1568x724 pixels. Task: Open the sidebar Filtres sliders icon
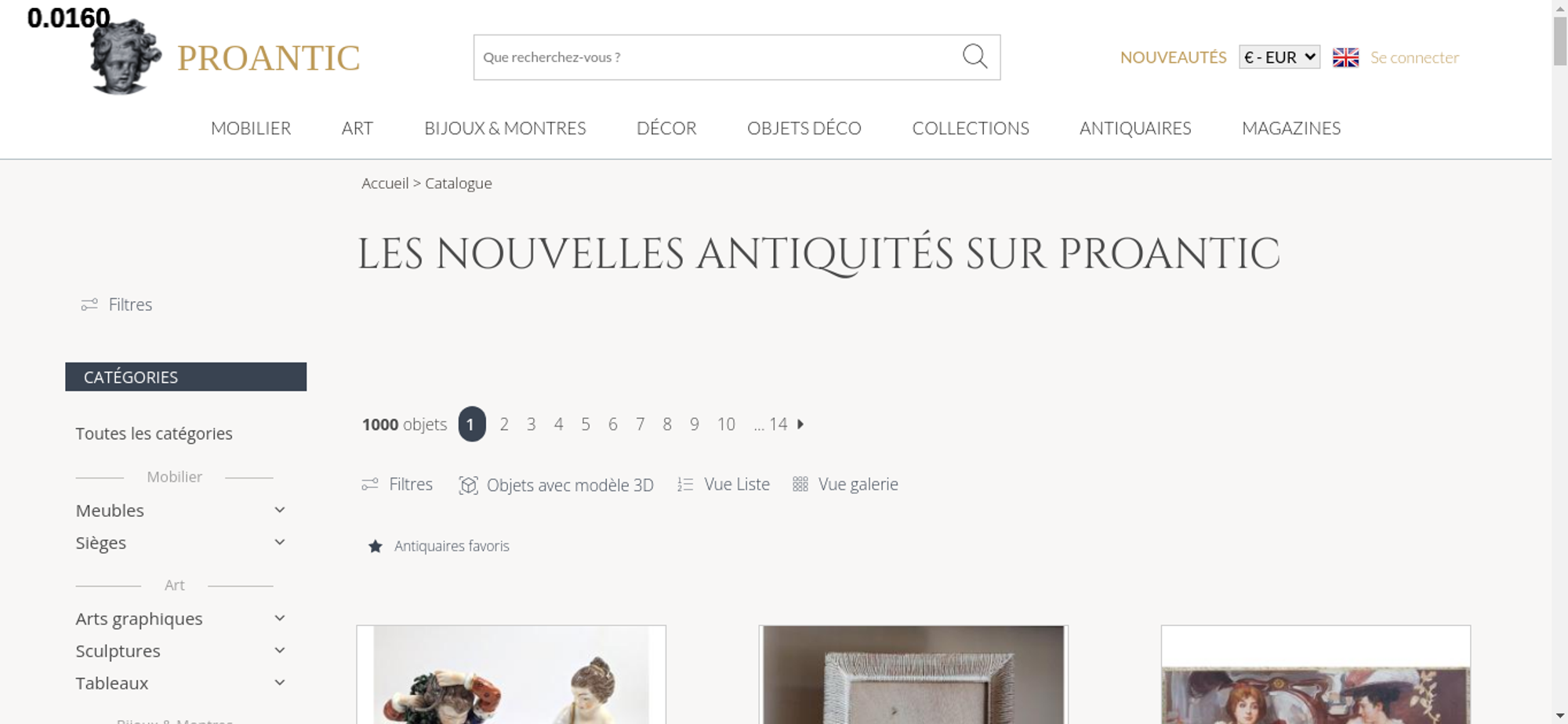click(89, 304)
